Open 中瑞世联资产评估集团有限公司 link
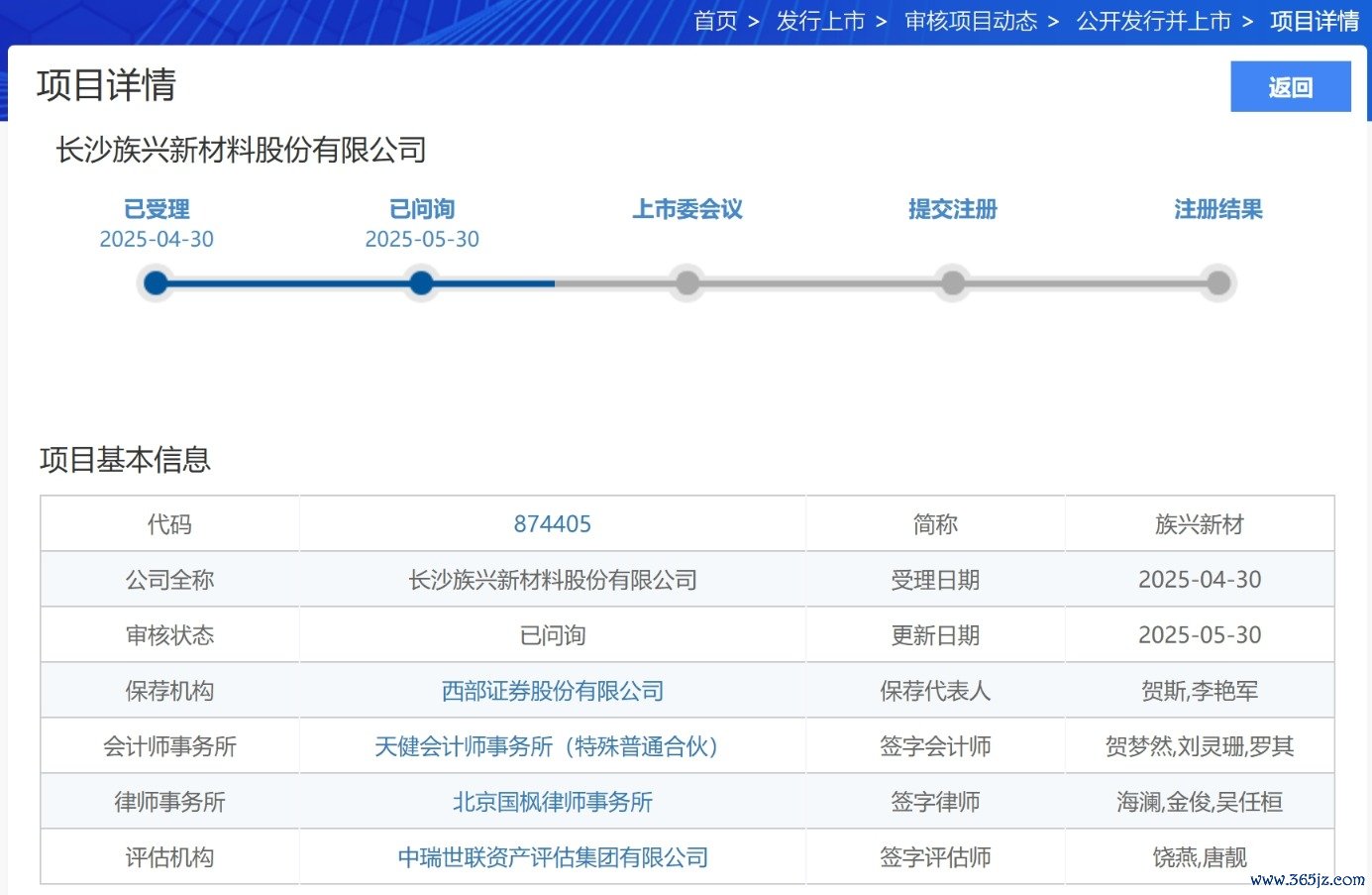The image size is (1372, 895). point(552,857)
